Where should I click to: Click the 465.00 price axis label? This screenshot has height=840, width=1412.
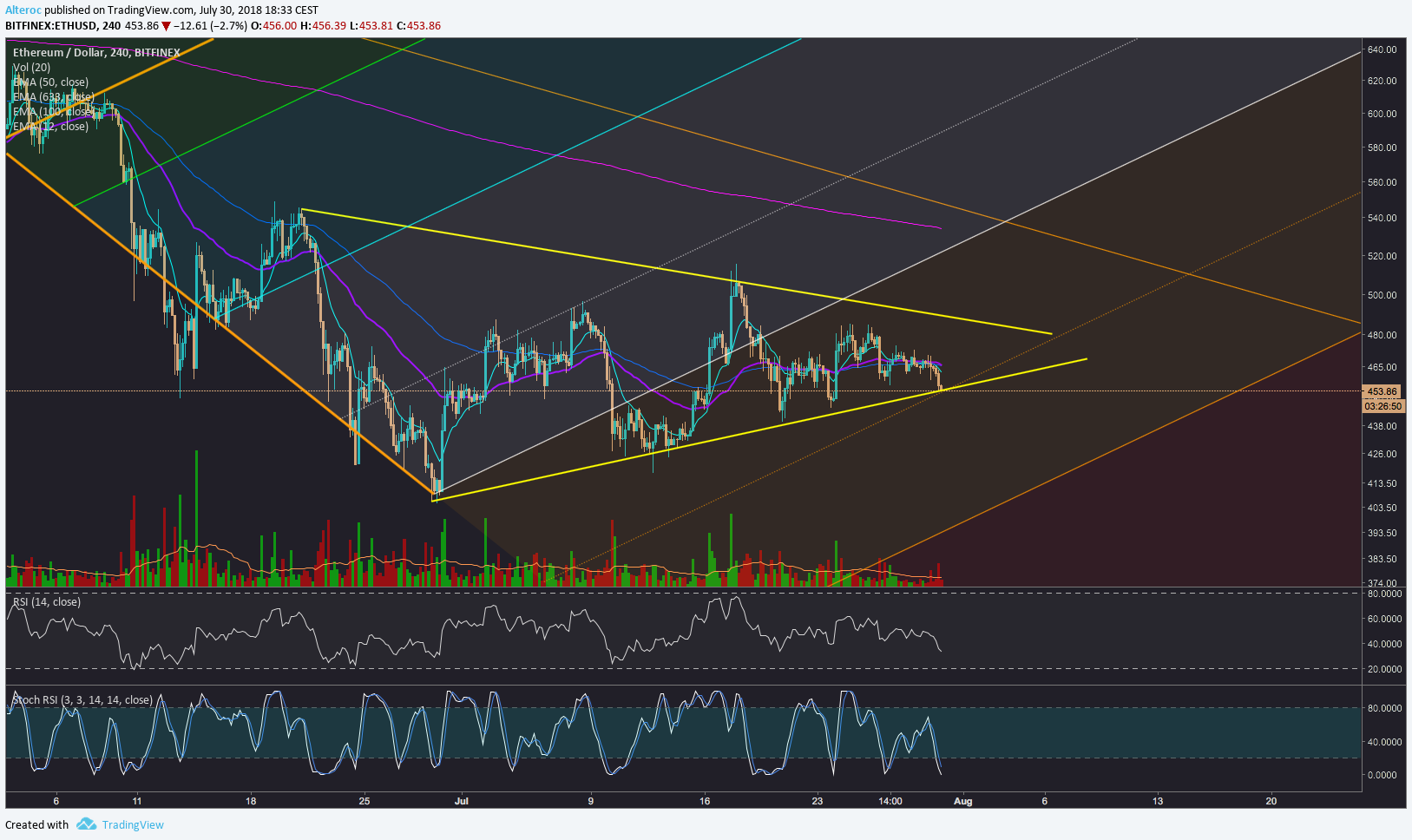point(1382,367)
